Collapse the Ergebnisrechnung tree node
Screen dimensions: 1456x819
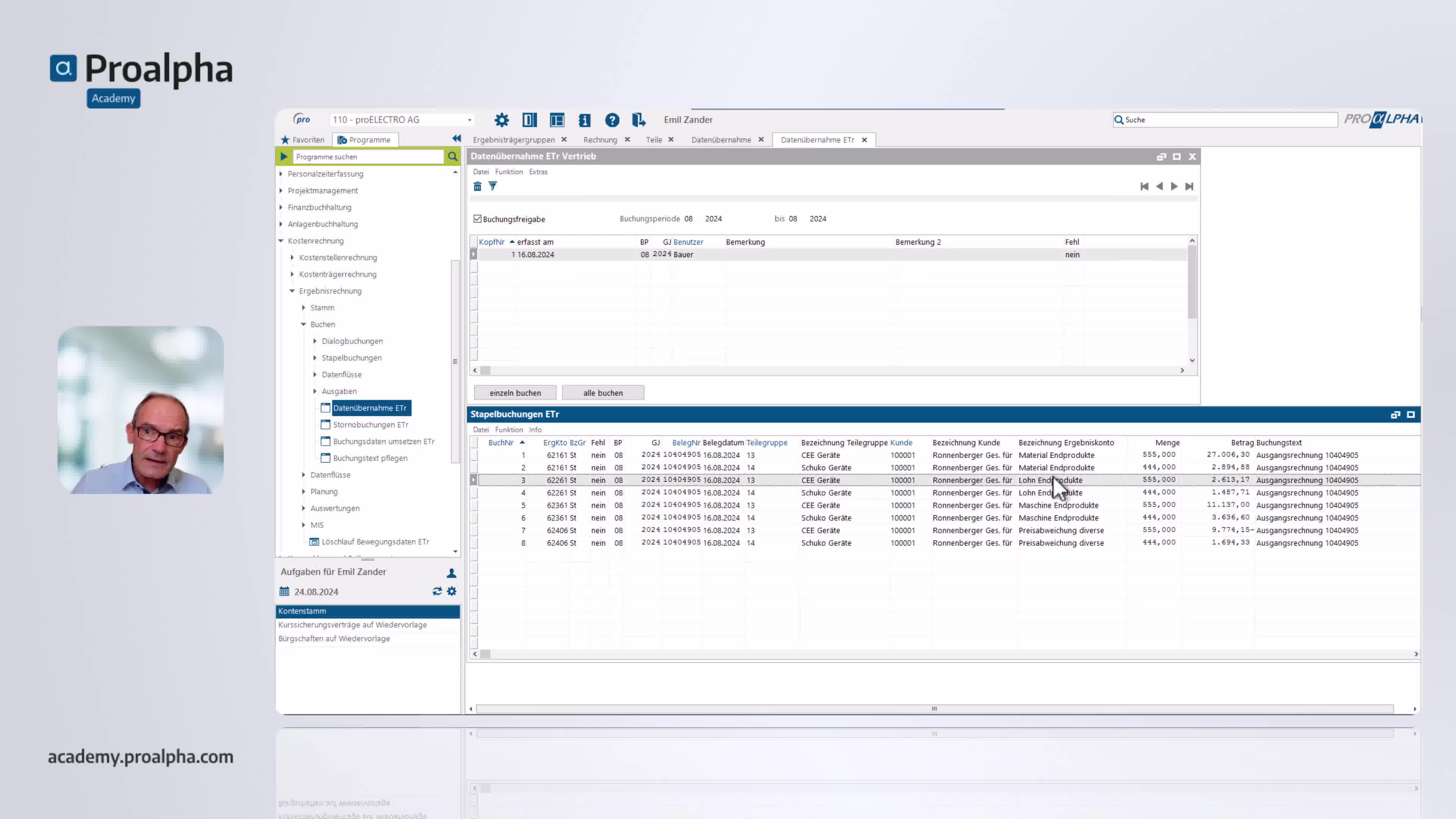(292, 291)
